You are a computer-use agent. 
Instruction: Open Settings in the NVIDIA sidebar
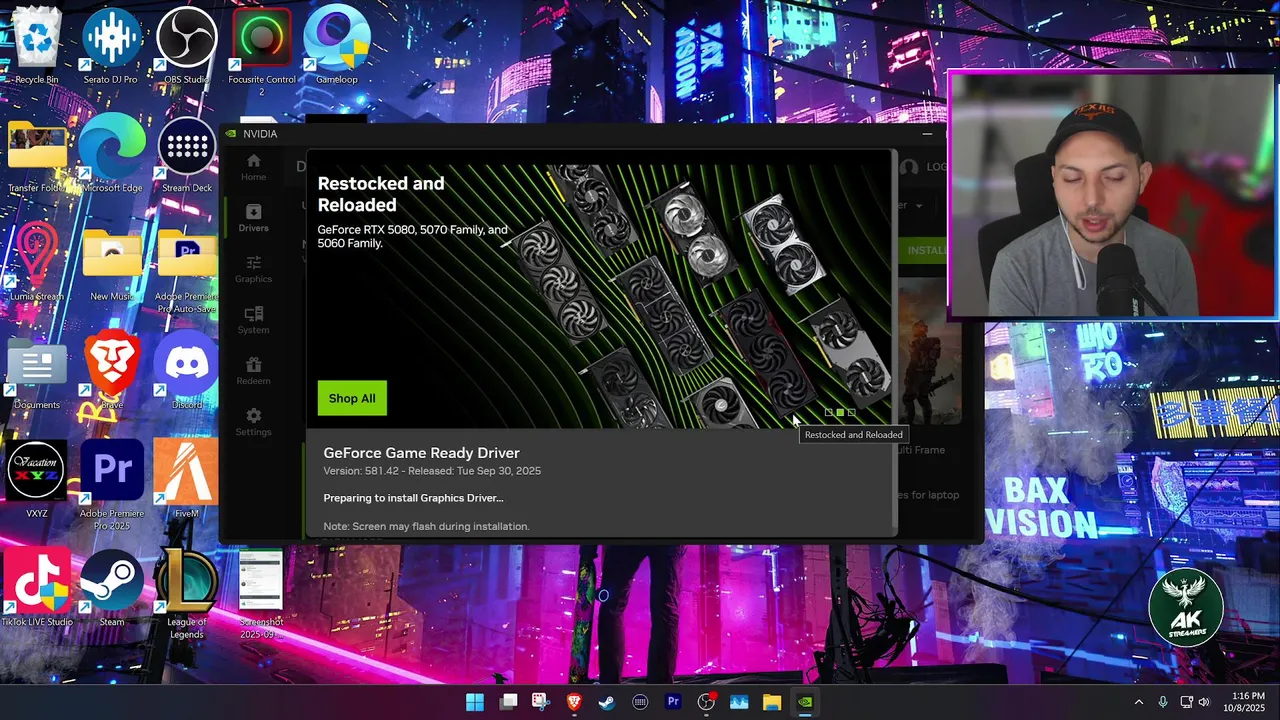pos(253,422)
